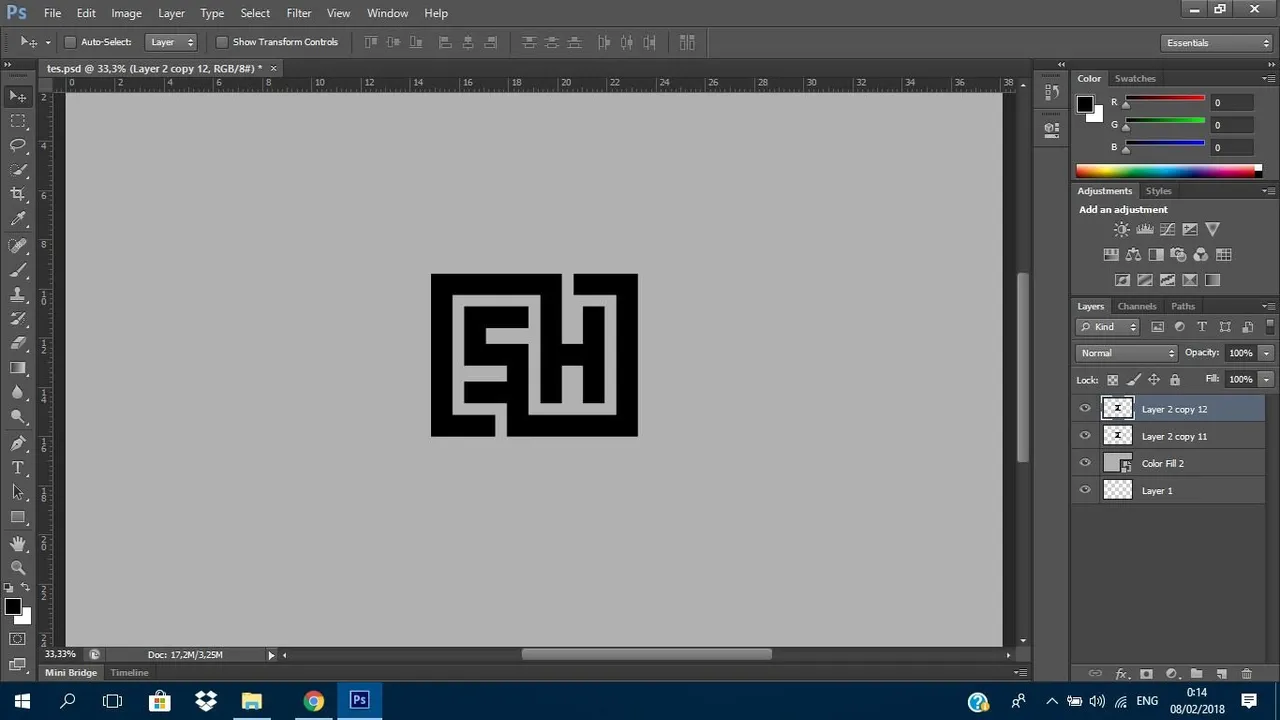Switch to the Swatches tab
The image size is (1280, 720).
click(x=1135, y=78)
